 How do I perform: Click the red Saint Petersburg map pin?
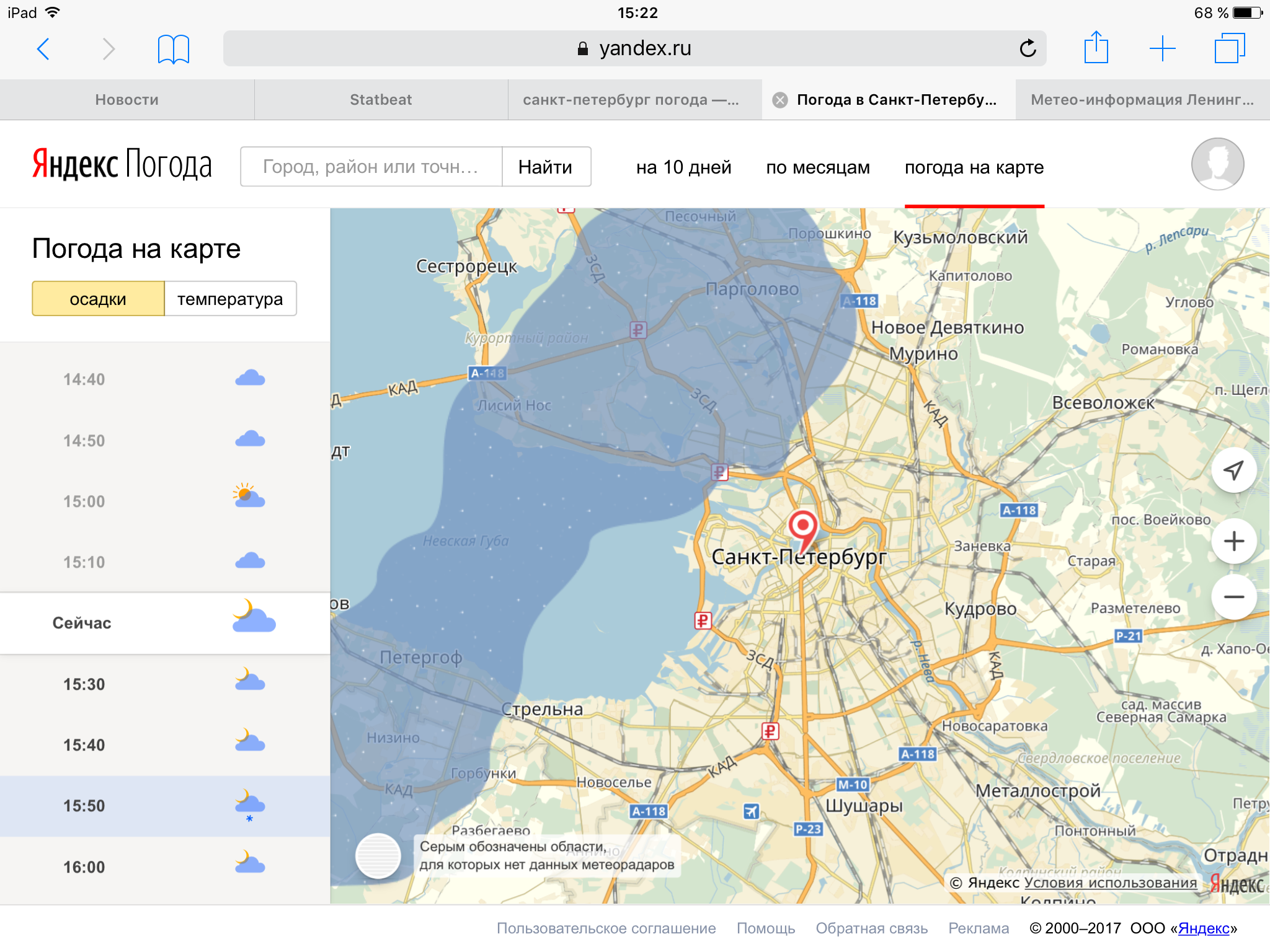point(803,531)
